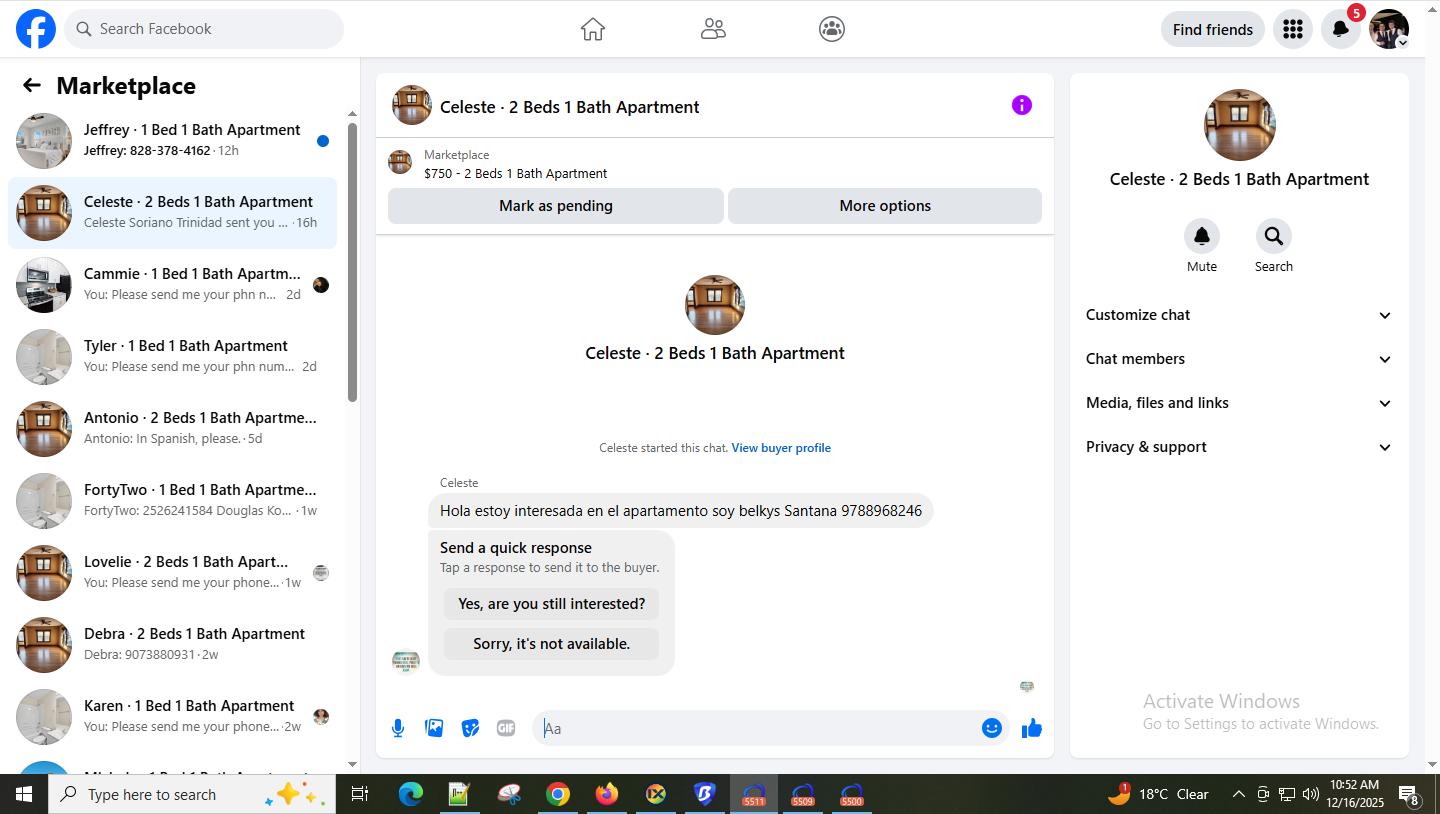Image resolution: width=1440 pixels, height=814 pixels.
Task: Choose a sticker from the sticker icon
Action: [470, 728]
